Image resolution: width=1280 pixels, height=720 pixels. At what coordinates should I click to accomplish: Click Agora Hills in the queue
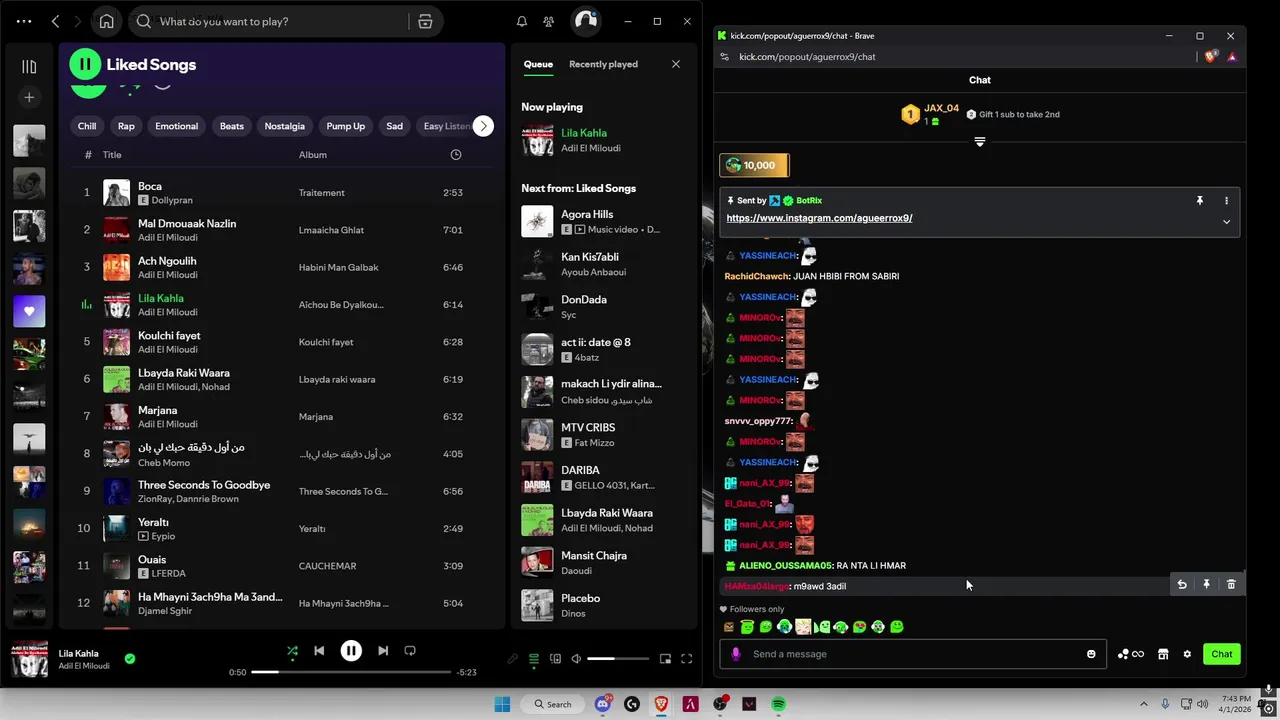[587, 214]
